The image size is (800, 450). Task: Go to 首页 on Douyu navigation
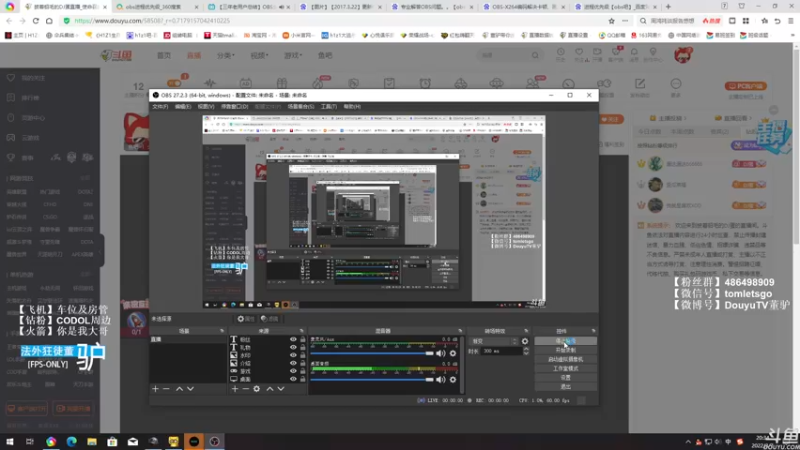tap(164, 55)
